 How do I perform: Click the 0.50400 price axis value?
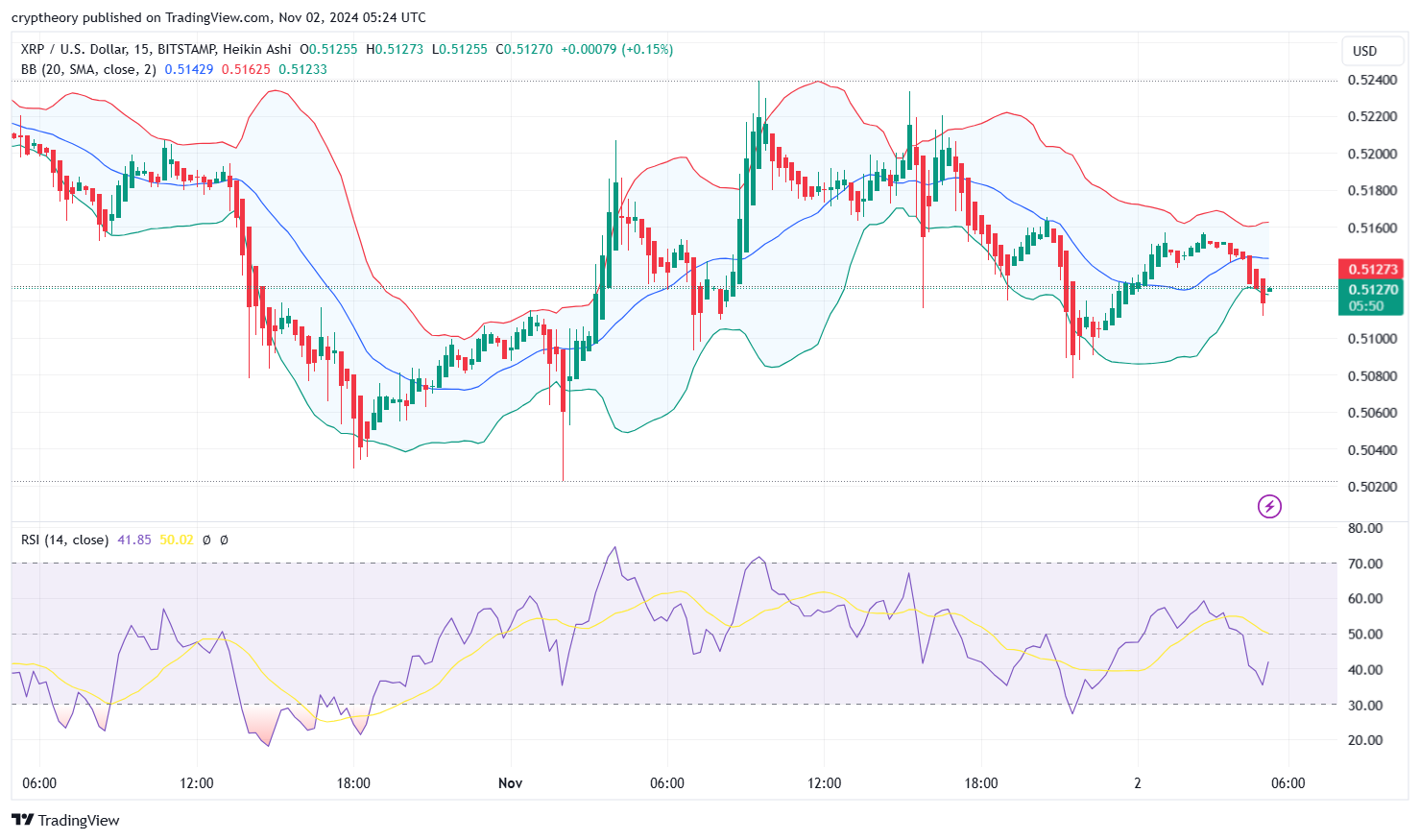pos(1372,449)
